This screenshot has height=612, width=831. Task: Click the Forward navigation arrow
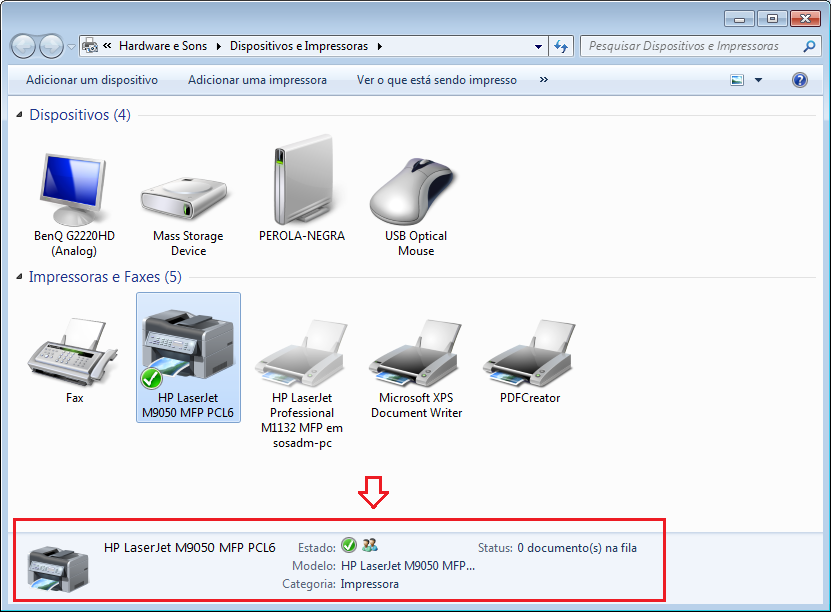[51, 47]
